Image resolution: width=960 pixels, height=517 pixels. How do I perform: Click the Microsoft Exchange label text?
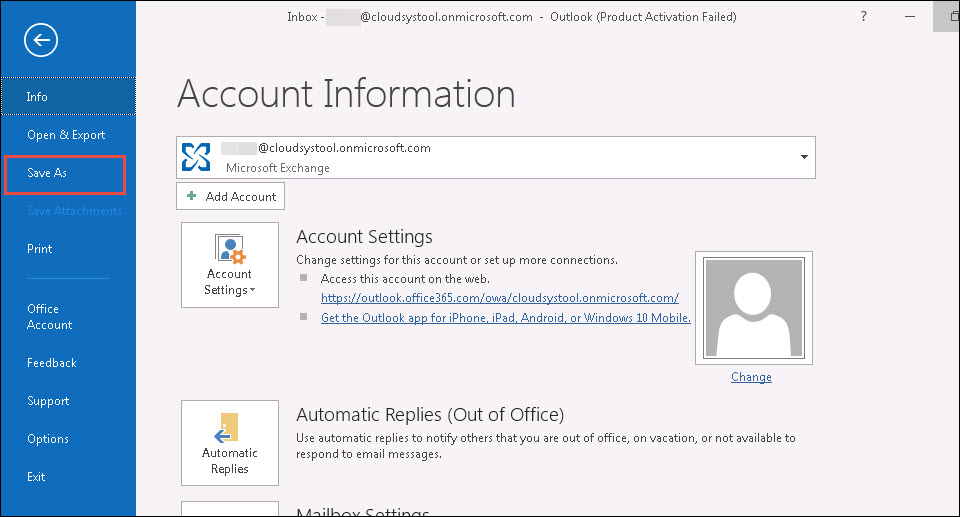pyautogui.click(x=277, y=168)
